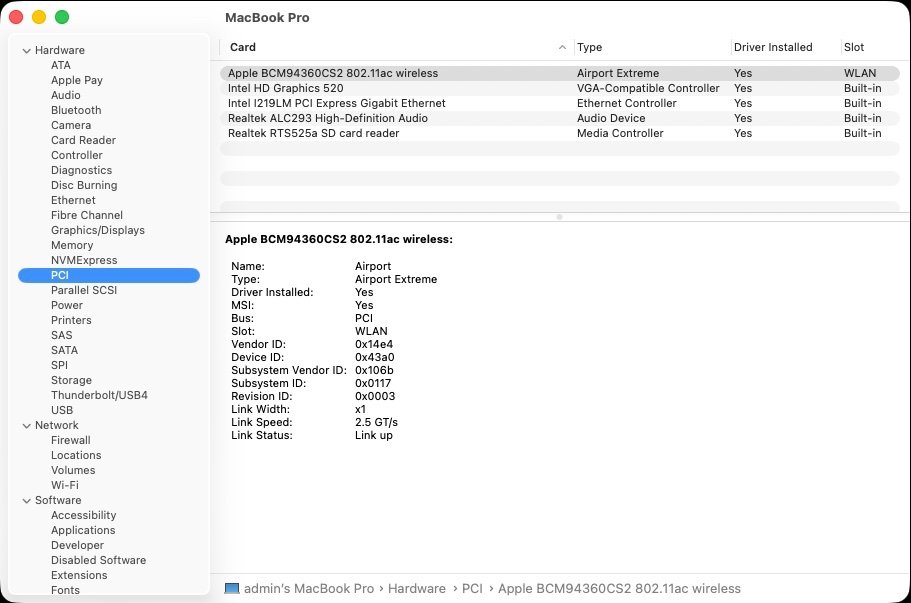Click admin's MacBook Pro in the path bar
The width and height of the screenshot is (911, 603).
309,588
